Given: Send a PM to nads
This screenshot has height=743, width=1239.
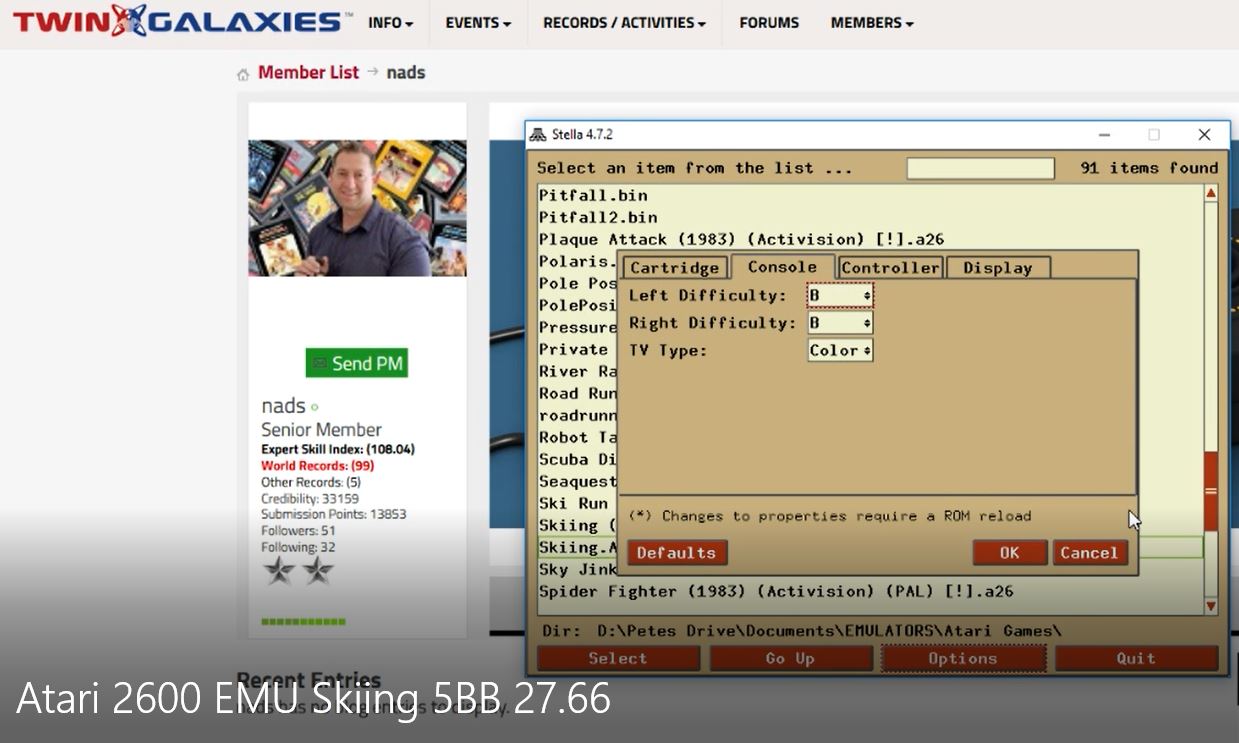Looking at the screenshot, I should [357, 363].
